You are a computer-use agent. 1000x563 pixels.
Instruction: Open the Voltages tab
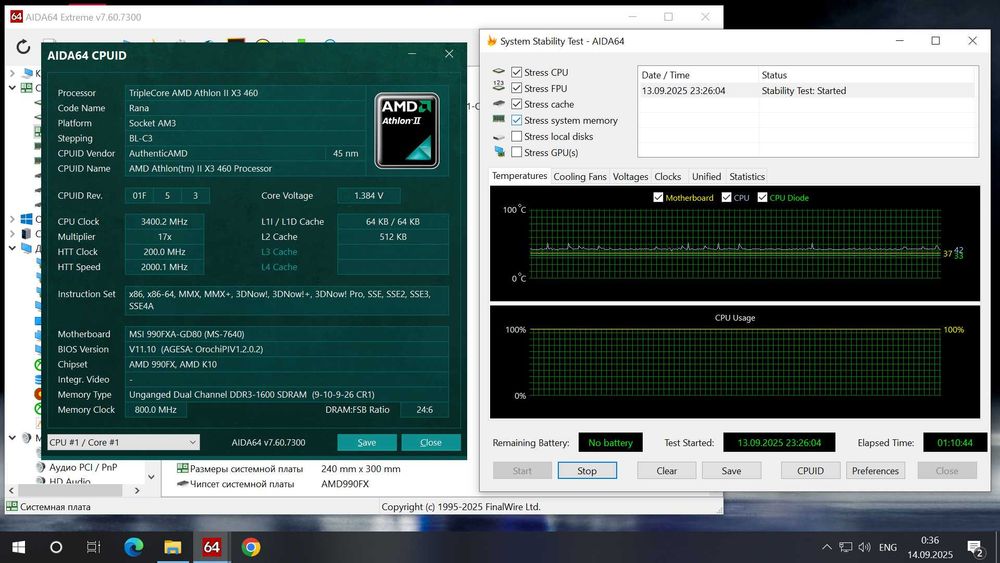coord(630,177)
